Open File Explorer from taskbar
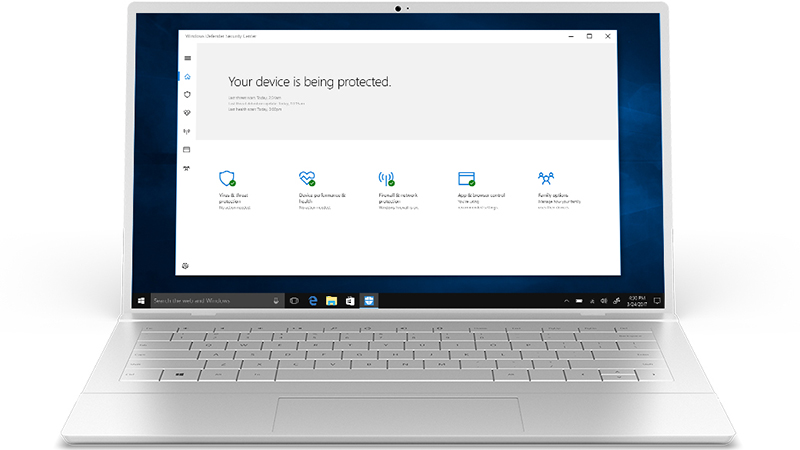Viewport: 800px width, 450px height. pos(331,300)
